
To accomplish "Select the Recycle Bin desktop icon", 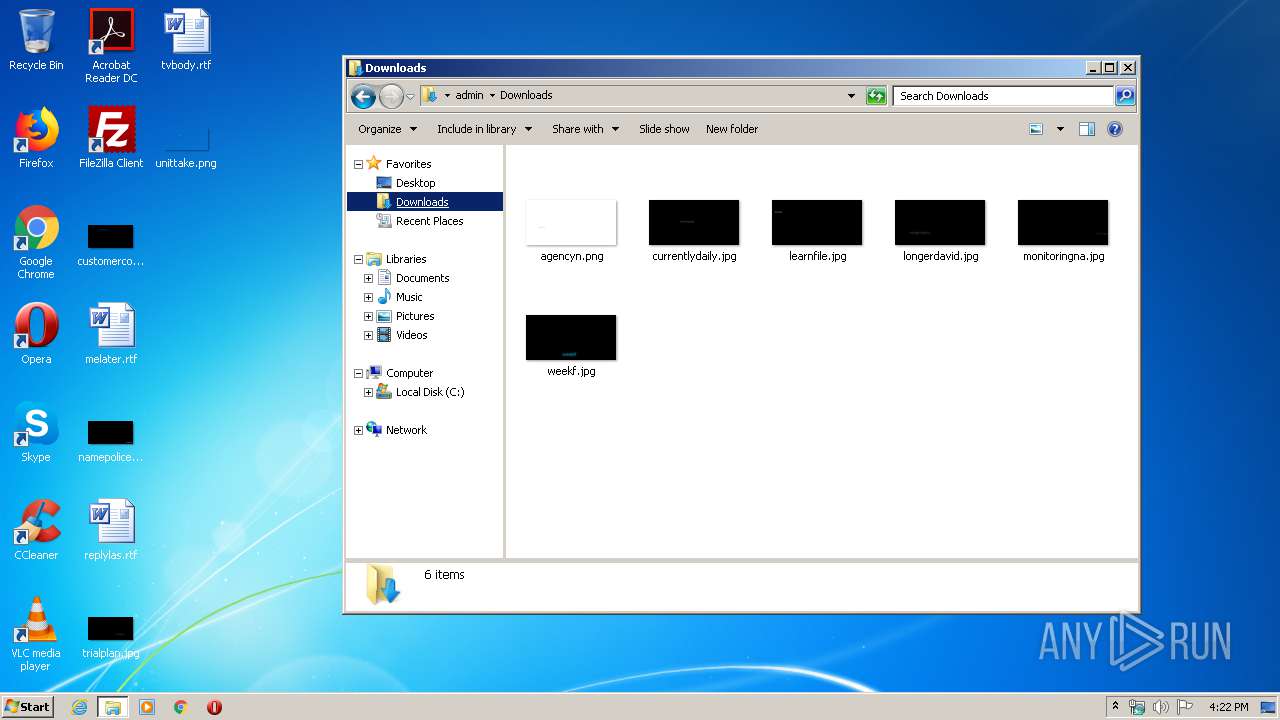I will (x=36, y=40).
